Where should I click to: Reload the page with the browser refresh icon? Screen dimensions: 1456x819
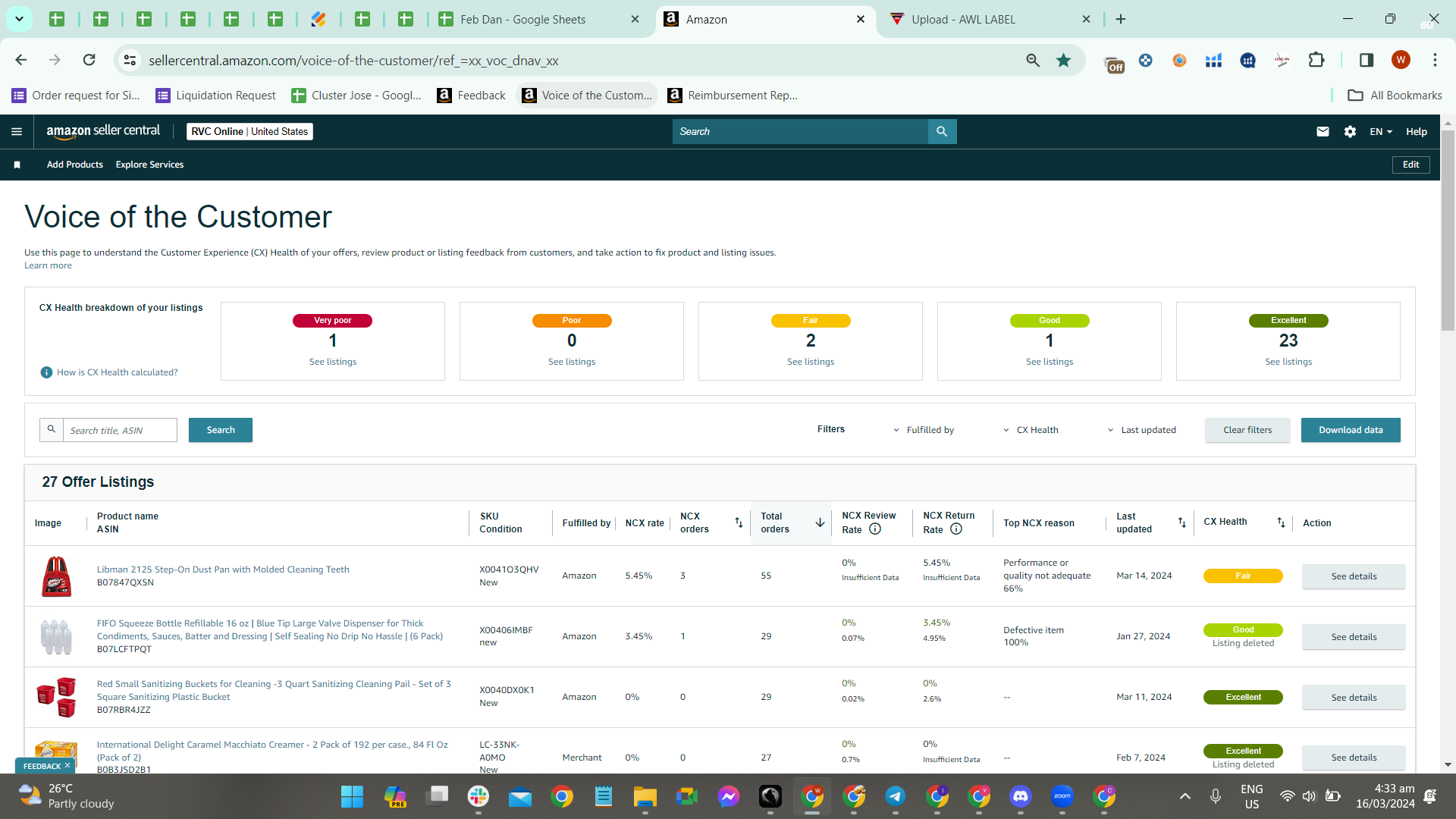[x=89, y=60]
